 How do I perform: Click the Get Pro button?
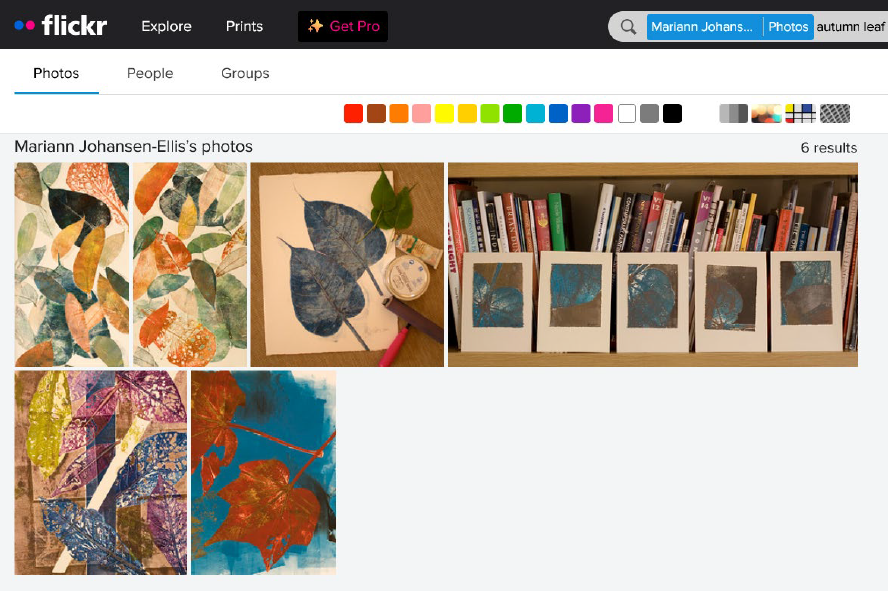click(x=343, y=26)
